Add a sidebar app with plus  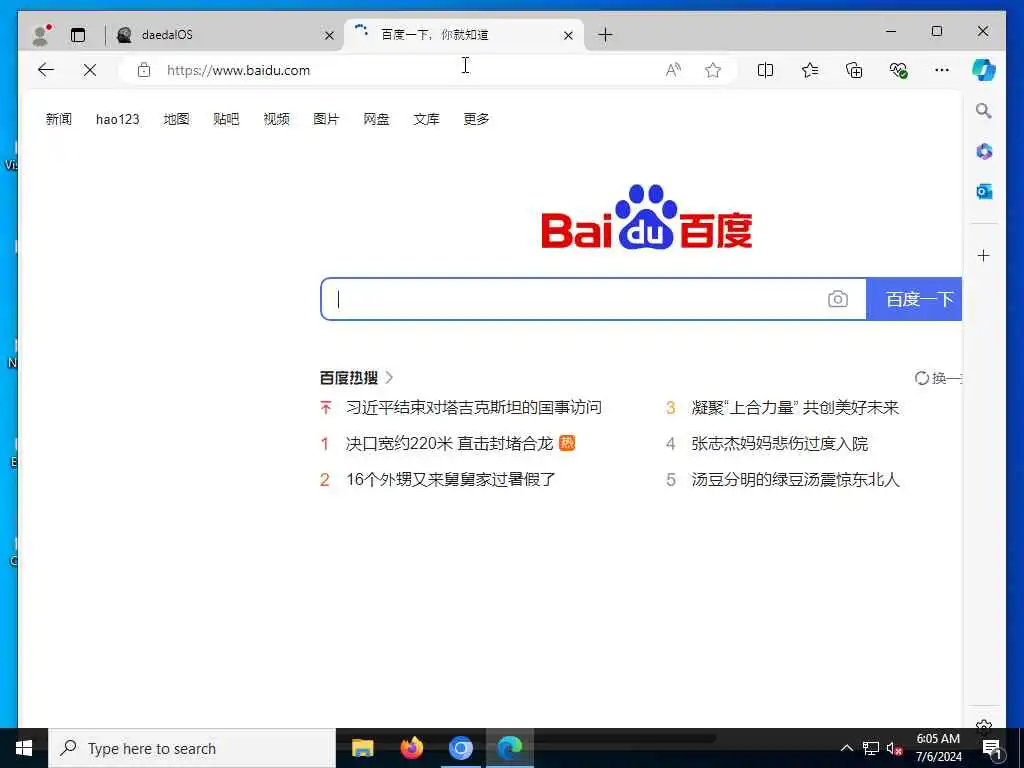pyautogui.click(x=984, y=255)
